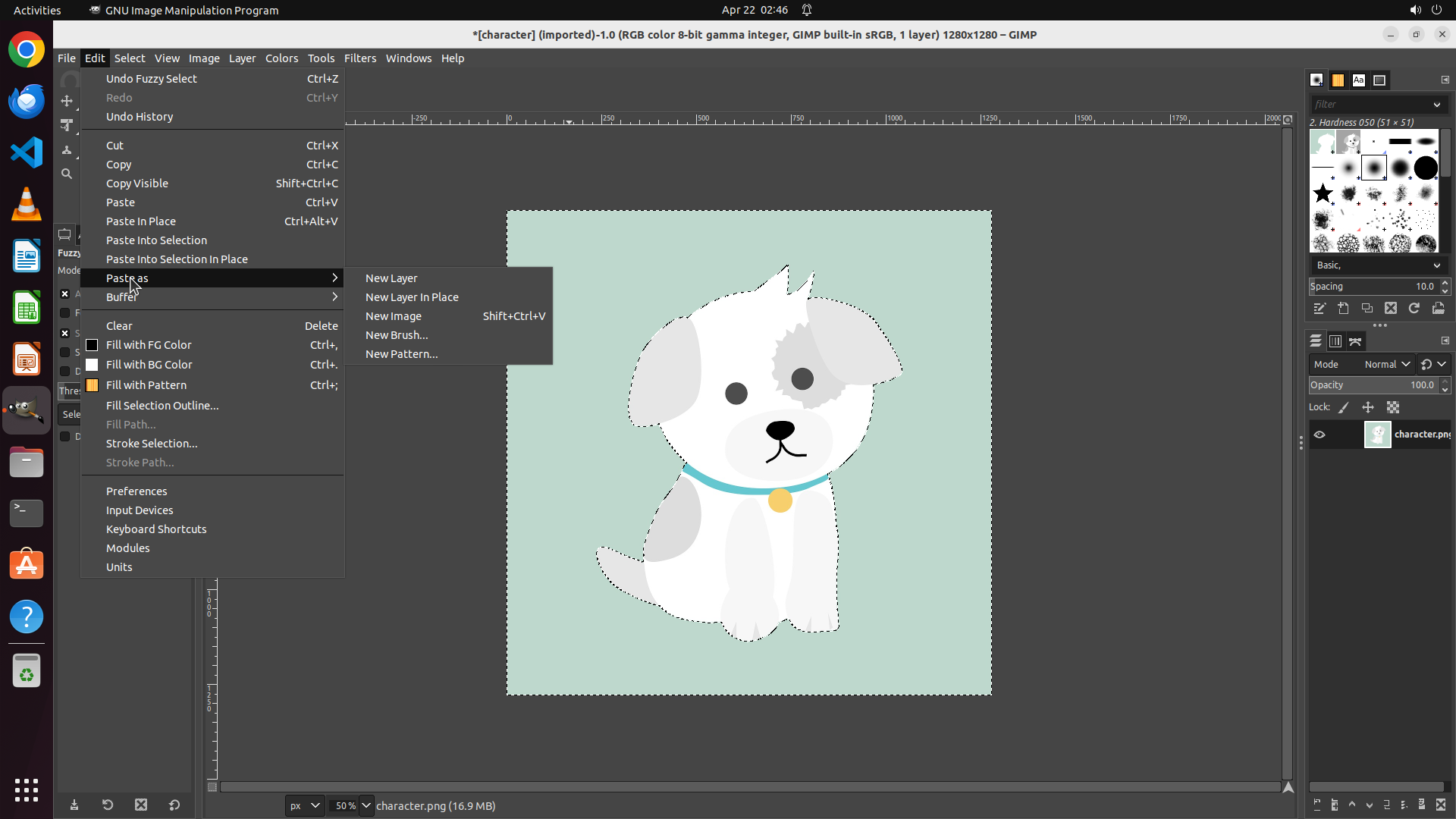Click Stroke Selection... menu entry

click(x=152, y=444)
